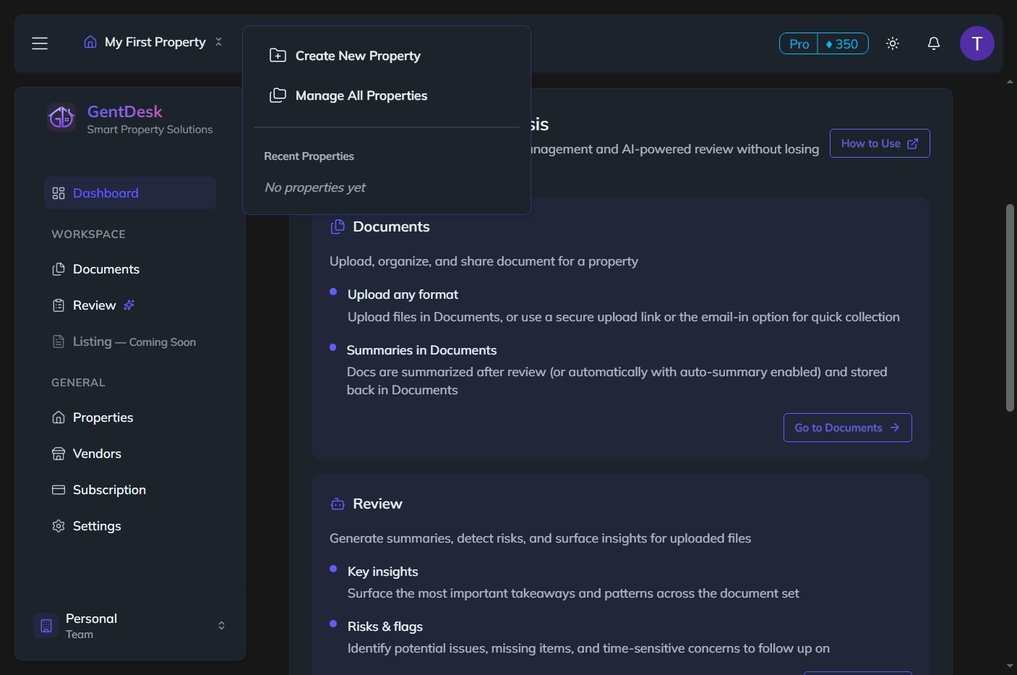The width and height of the screenshot is (1017, 675).
Task: Select the Properties house icon
Action: pyautogui.click(x=58, y=418)
